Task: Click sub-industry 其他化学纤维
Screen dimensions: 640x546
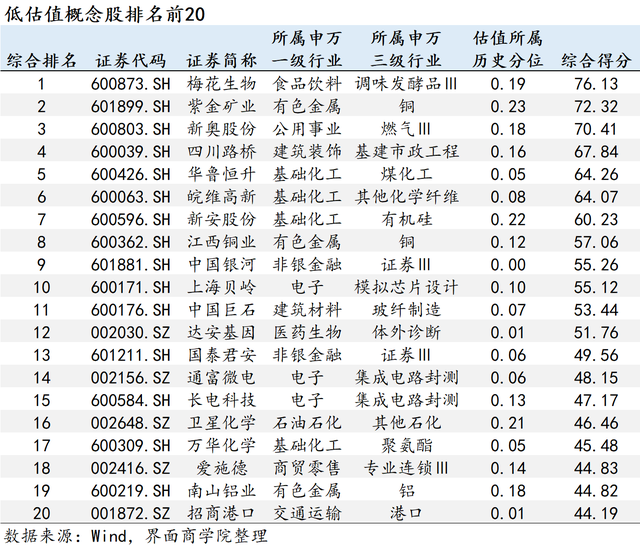Action: (x=407, y=197)
